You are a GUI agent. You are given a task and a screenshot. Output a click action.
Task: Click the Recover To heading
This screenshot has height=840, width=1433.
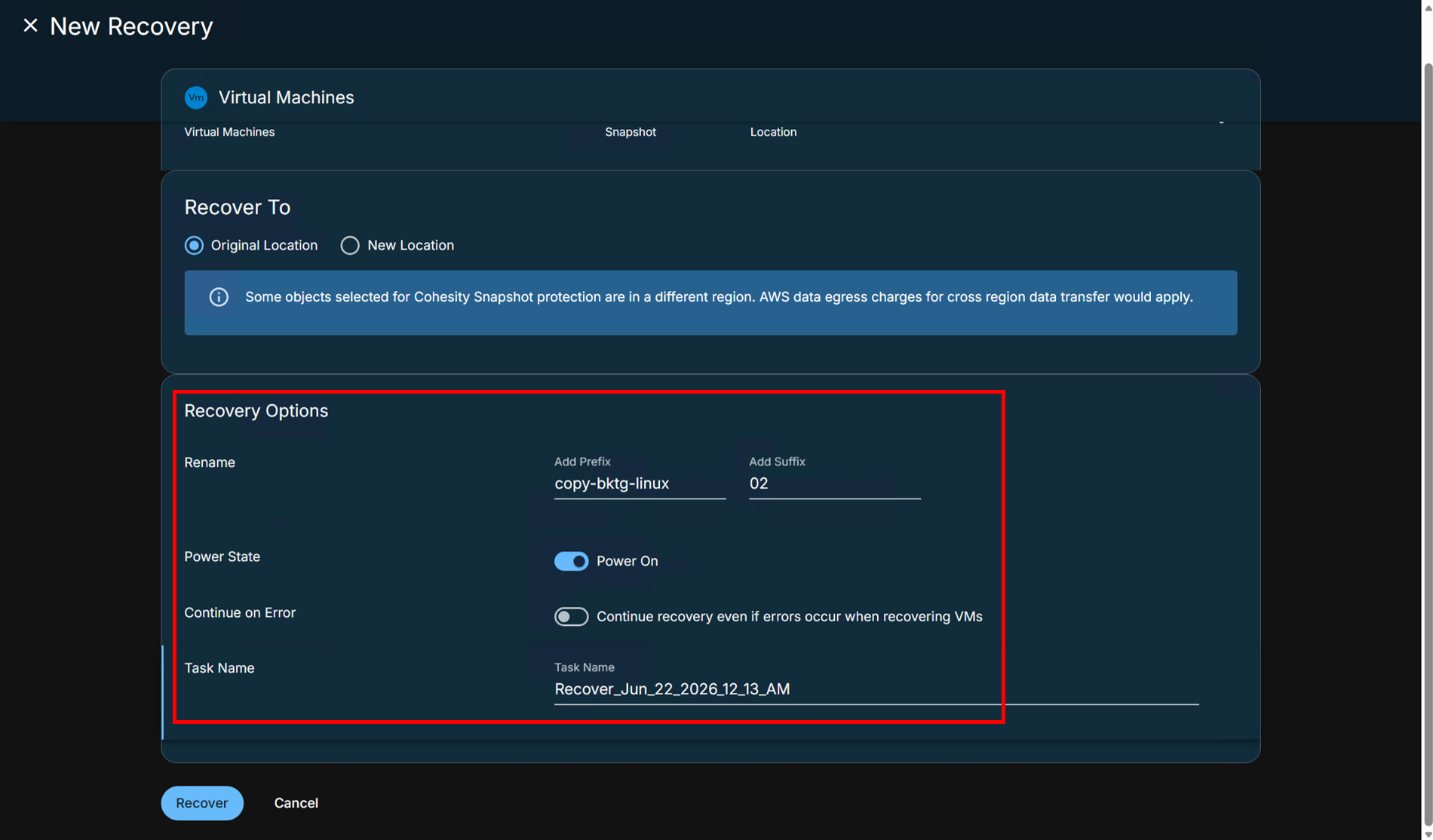click(238, 207)
